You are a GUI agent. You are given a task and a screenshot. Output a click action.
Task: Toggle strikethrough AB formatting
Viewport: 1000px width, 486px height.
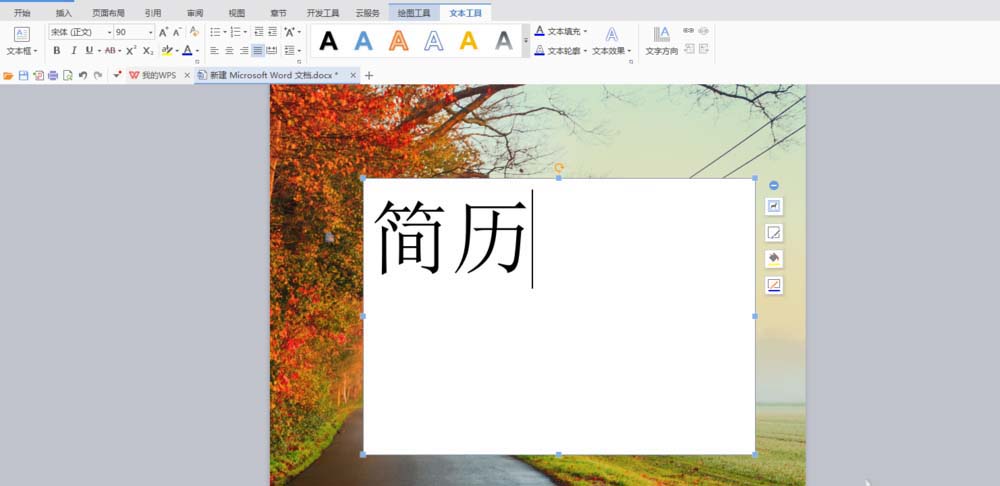[110, 50]
